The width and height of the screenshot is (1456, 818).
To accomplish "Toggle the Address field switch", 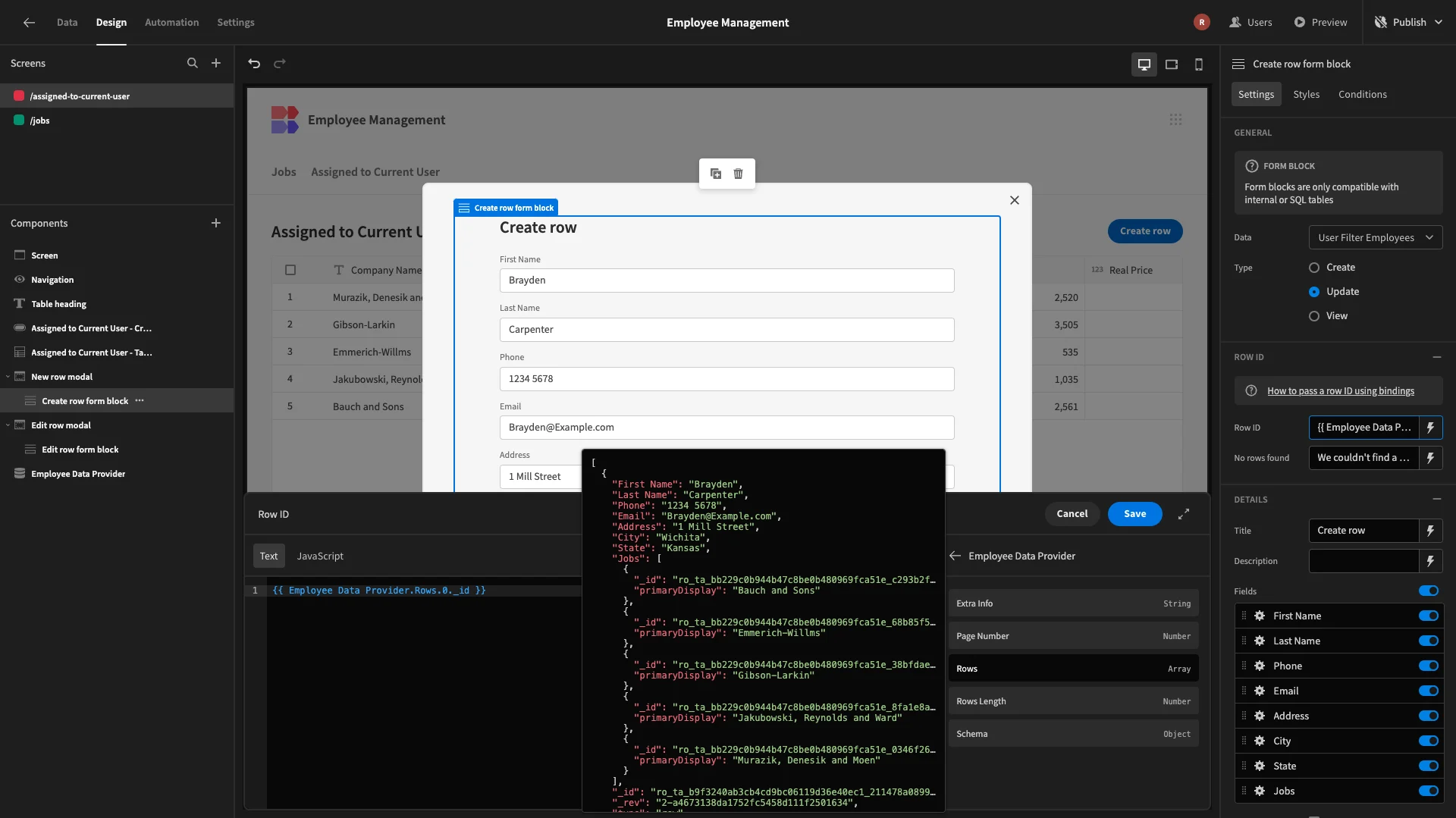I will pos(1429,716).
